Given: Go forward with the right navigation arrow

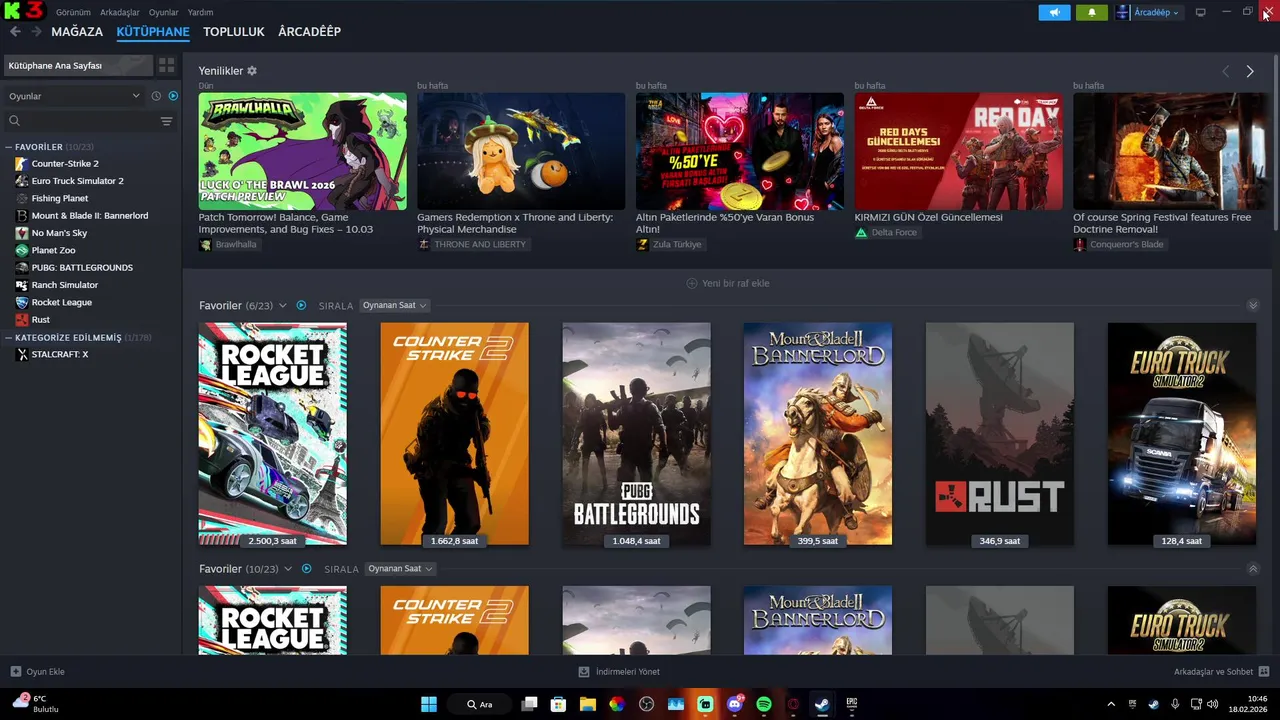Looking at the screenshot, I should [36, 32].
